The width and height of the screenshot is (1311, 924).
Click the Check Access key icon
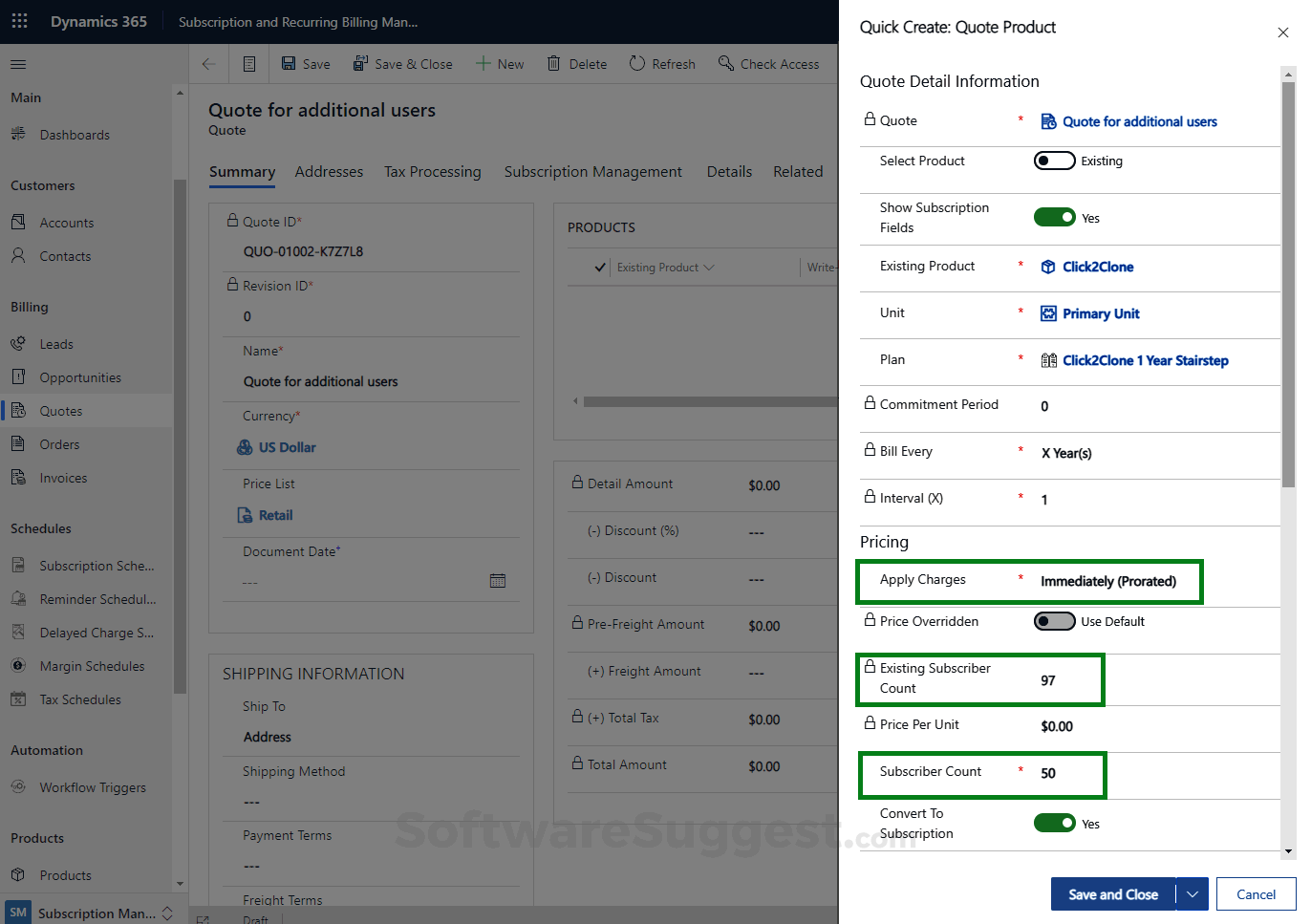726,64
